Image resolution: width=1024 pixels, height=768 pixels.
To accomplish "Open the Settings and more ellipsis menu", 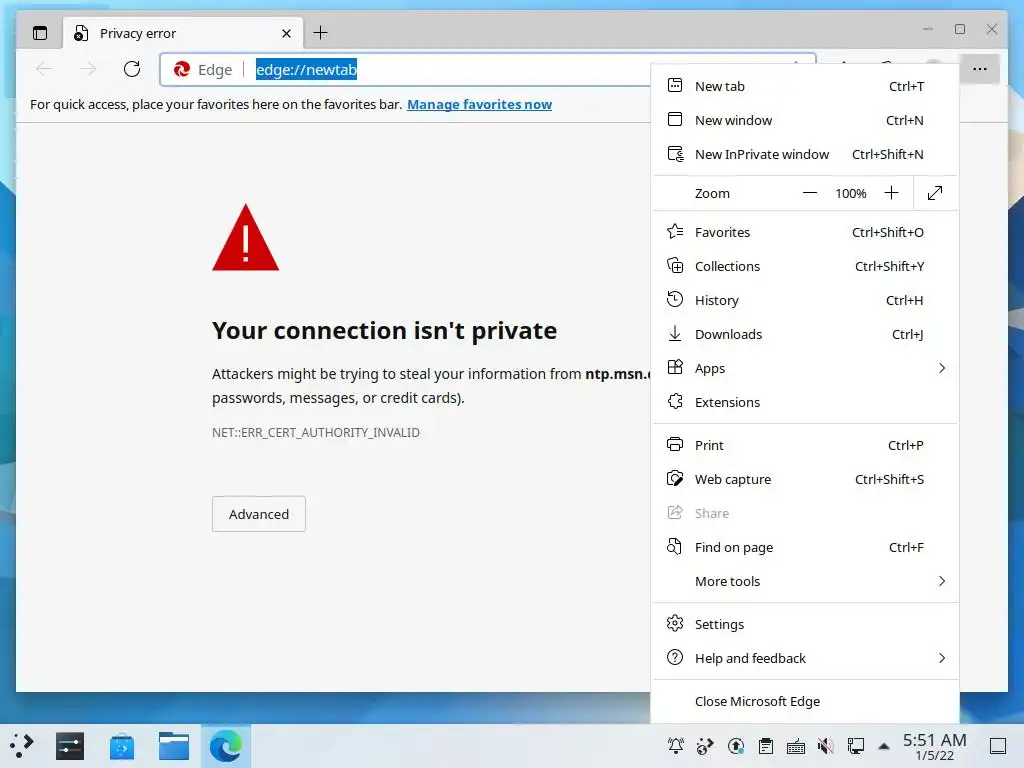I will 980,69.
